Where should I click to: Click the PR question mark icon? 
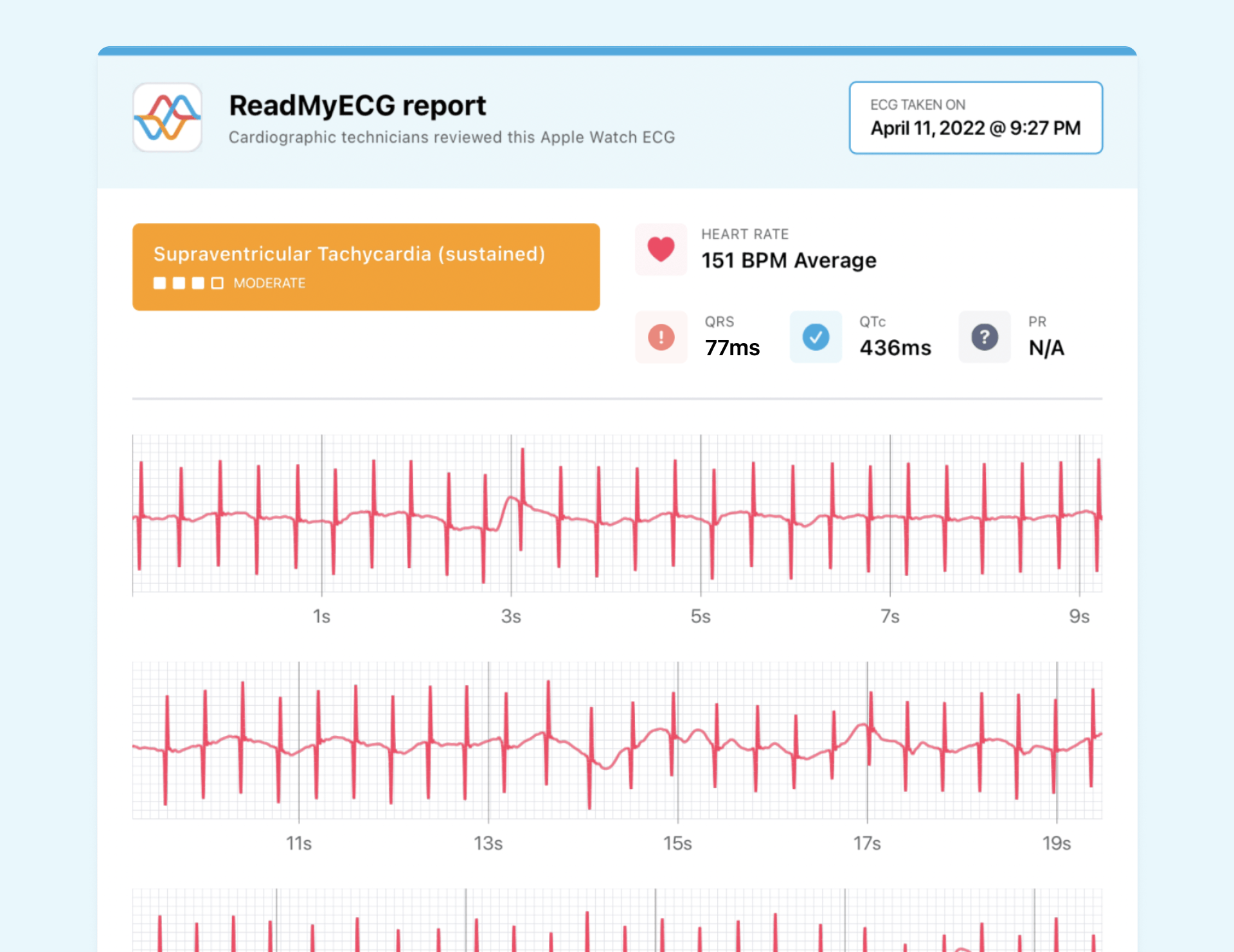coord(985,337)
